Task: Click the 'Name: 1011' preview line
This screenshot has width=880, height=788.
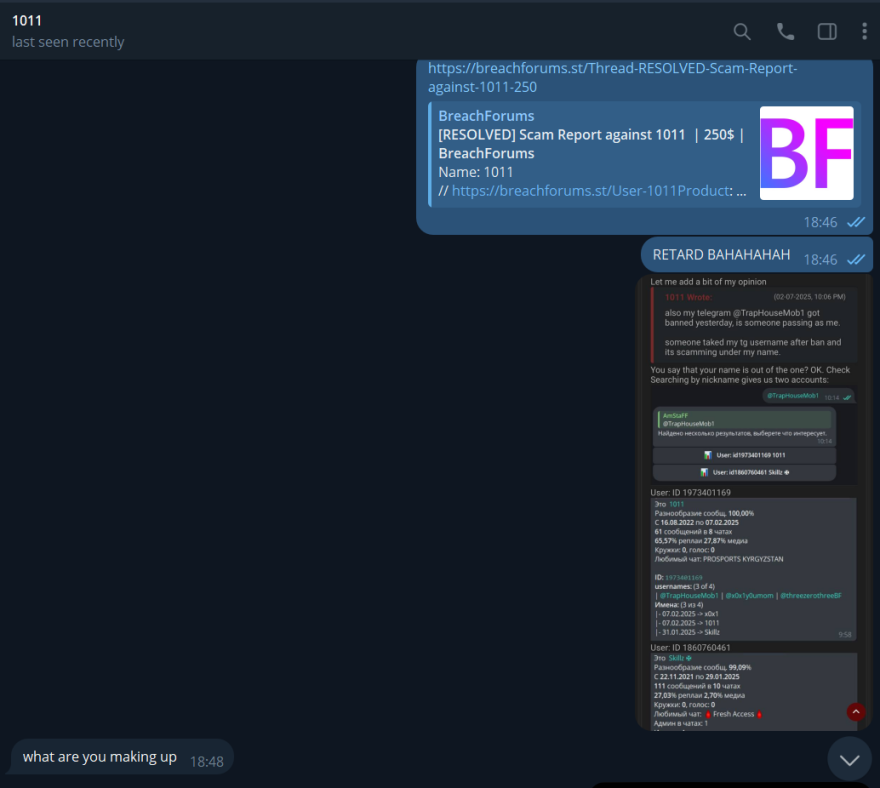Action: pos(475,172)
